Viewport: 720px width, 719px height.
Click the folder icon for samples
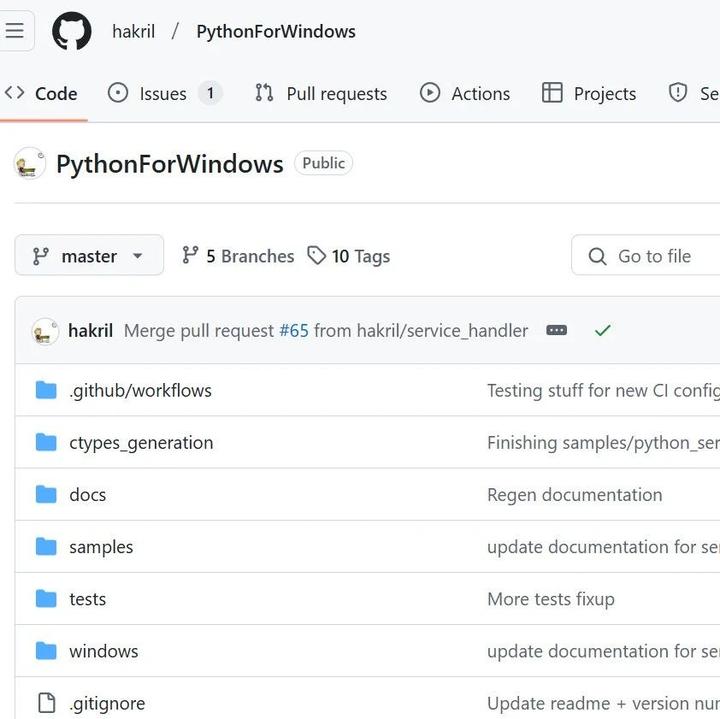pyautogui.click(x=46, y=547)
